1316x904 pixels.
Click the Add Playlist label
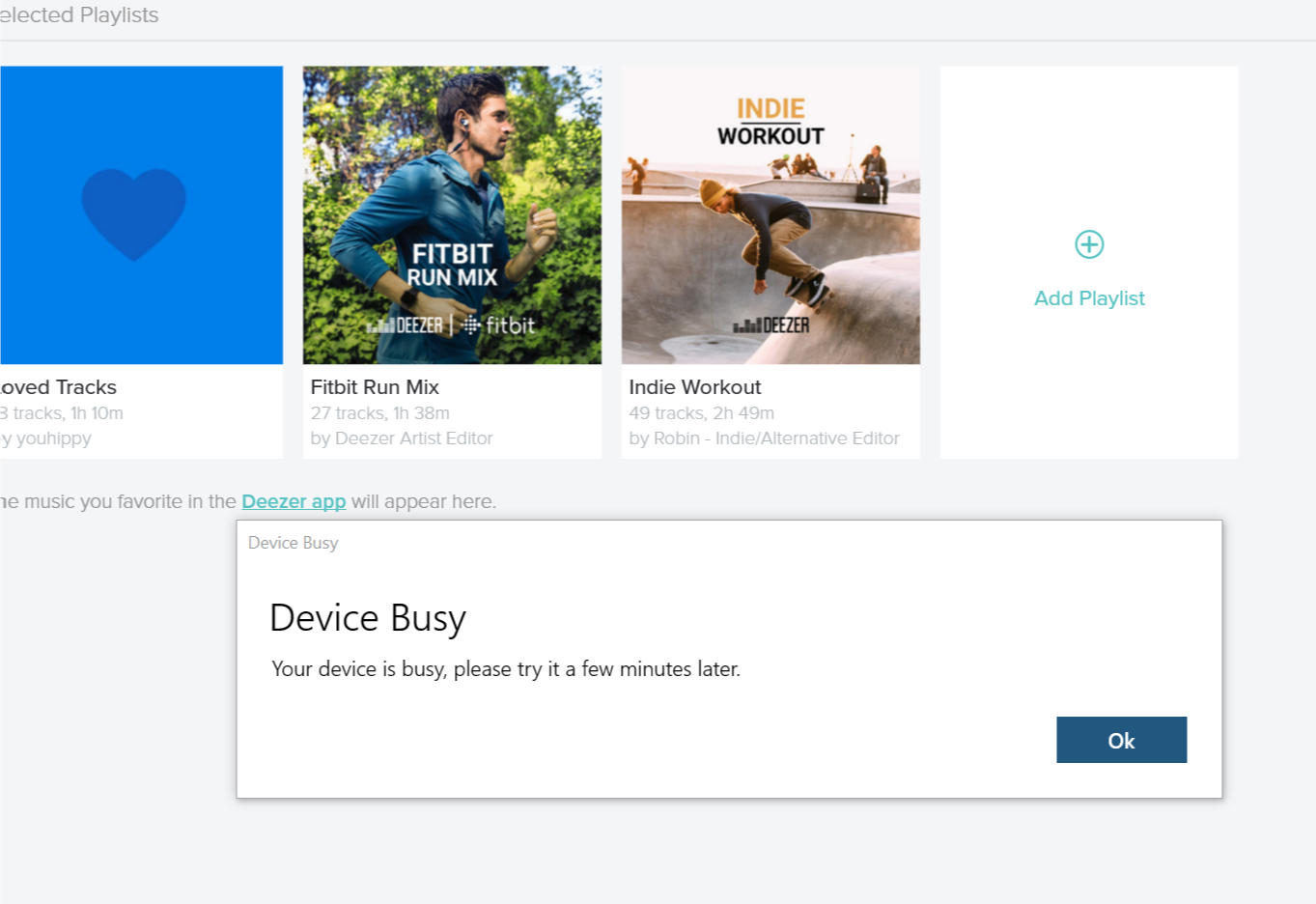click(x=1088, y=297)
